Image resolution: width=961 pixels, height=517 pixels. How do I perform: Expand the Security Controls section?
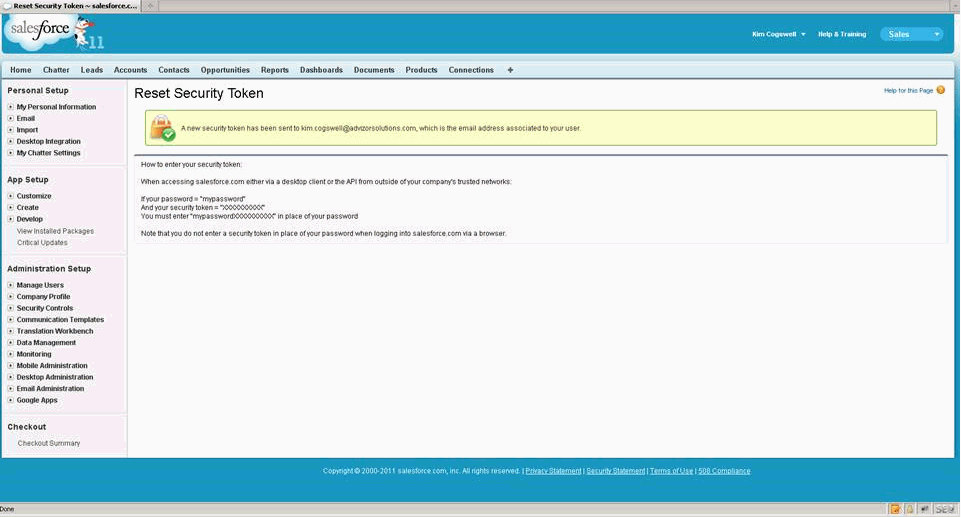11,308
